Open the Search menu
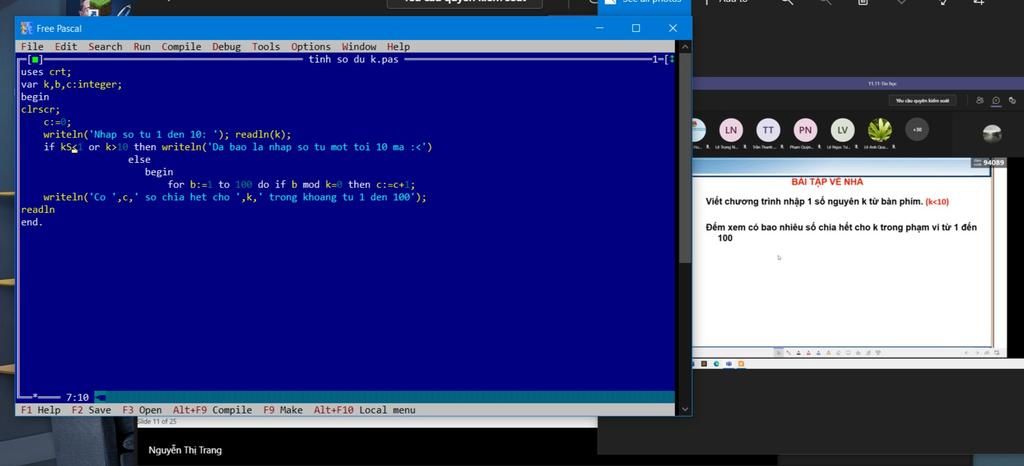Screen dimensions: 1024x466 click(105, 46)
